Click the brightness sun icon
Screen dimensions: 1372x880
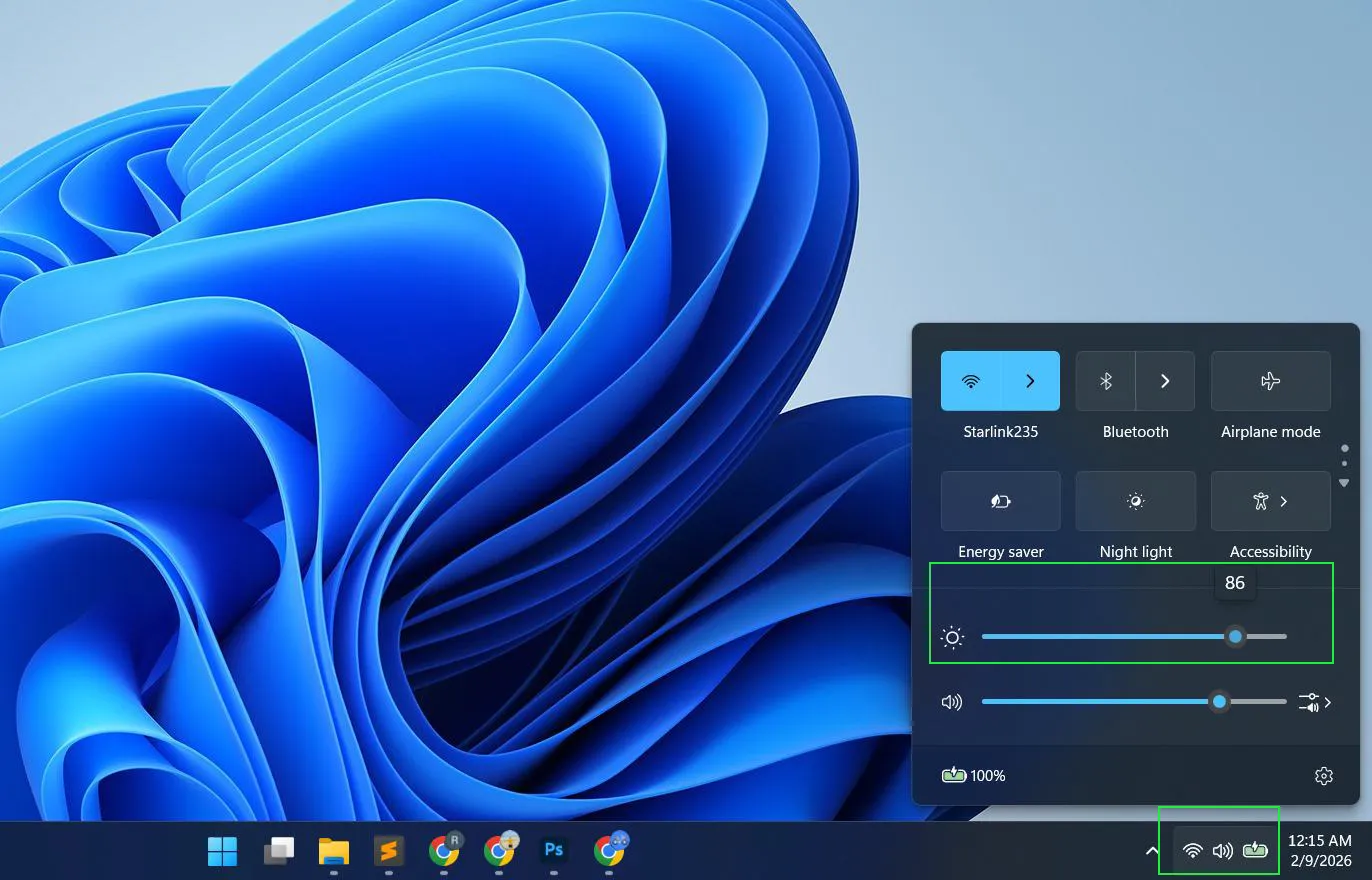952,637
